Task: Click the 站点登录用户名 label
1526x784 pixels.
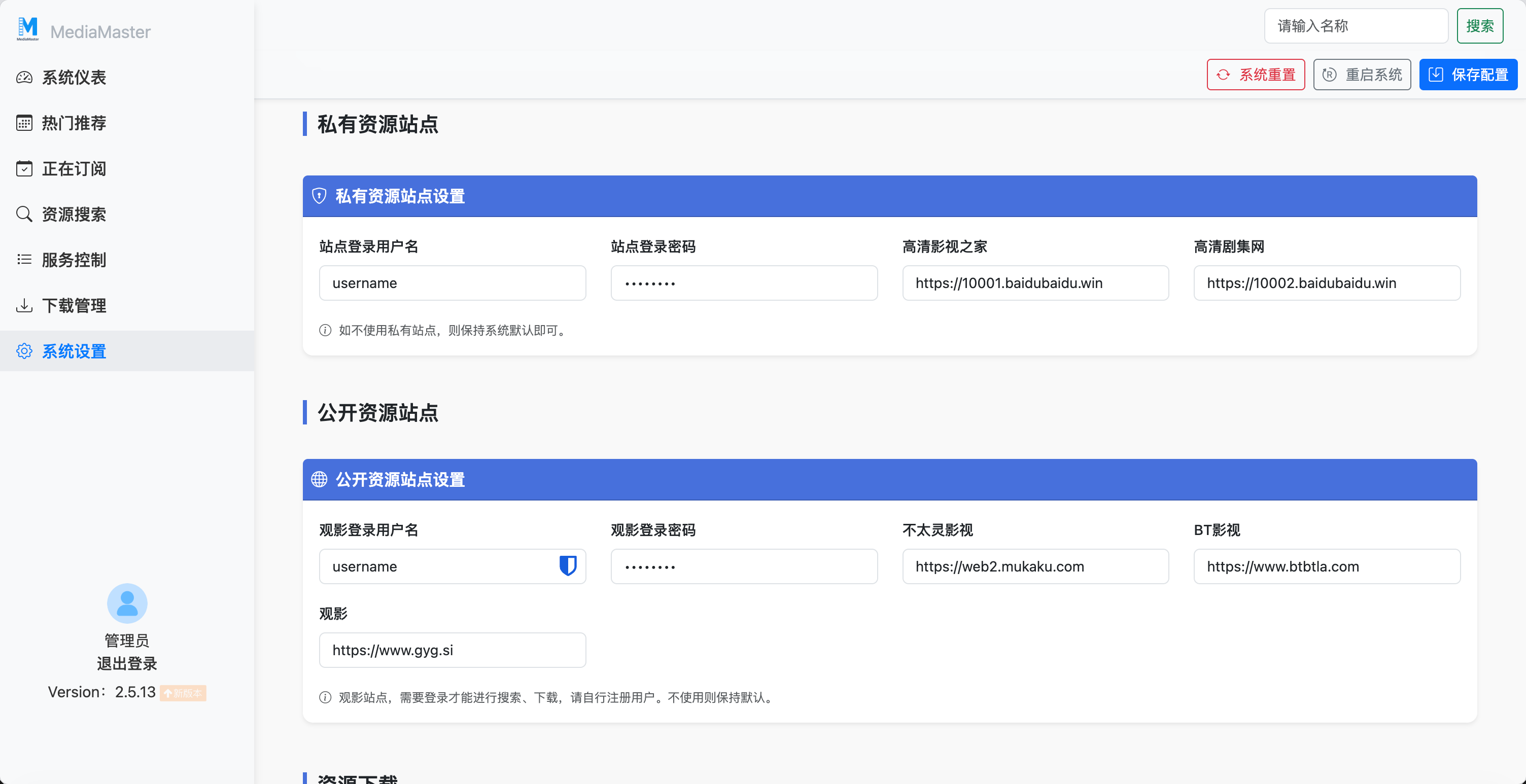Action: [x=369, y=247]
